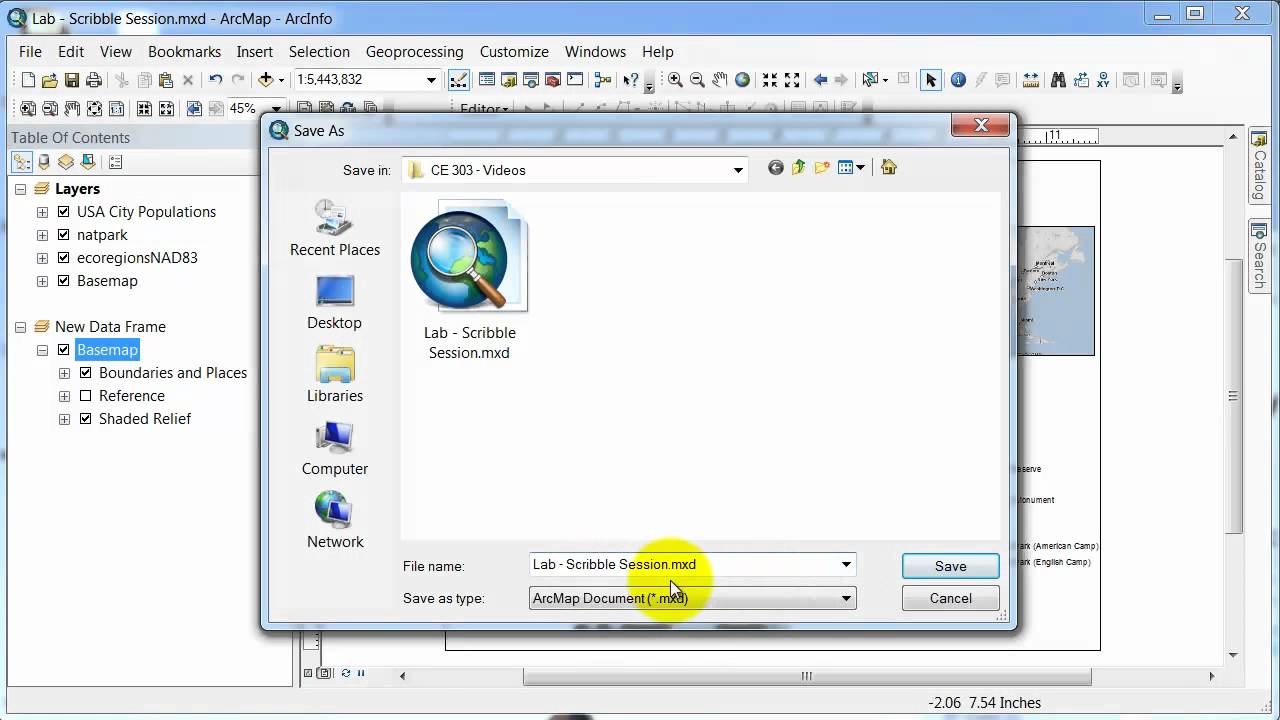Open the Save in folder dropdown
The width and height of the screenshot is (1280, 720).
click(x=738, y=170)
